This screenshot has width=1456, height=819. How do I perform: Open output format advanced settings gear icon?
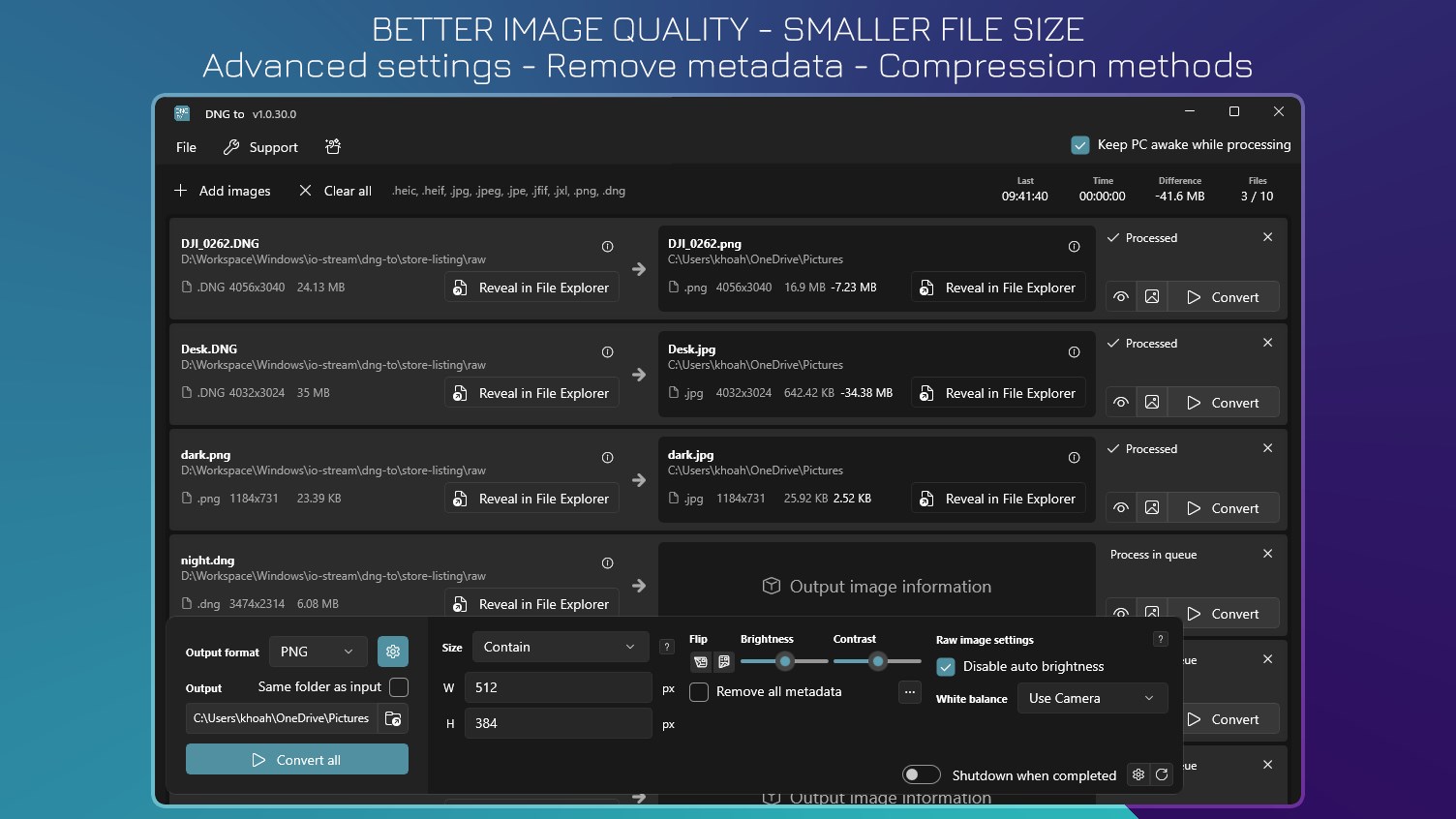(393, 652)
